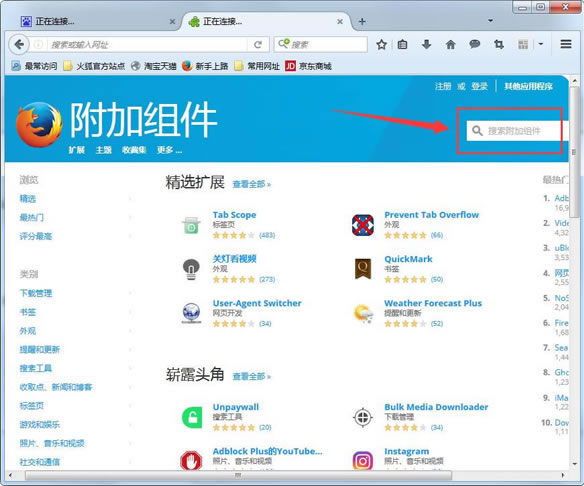Click the 注册 link
Viewport: 584px width, 486px height.
(x=443, y=86)
